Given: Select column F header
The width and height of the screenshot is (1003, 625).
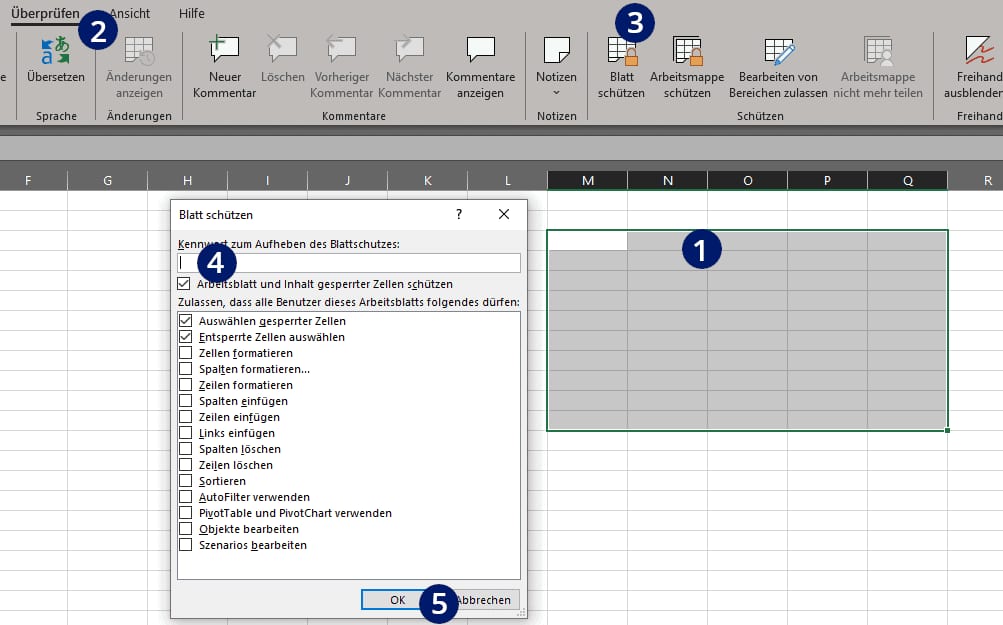Looking at the screenshot, I should point(28,180).
